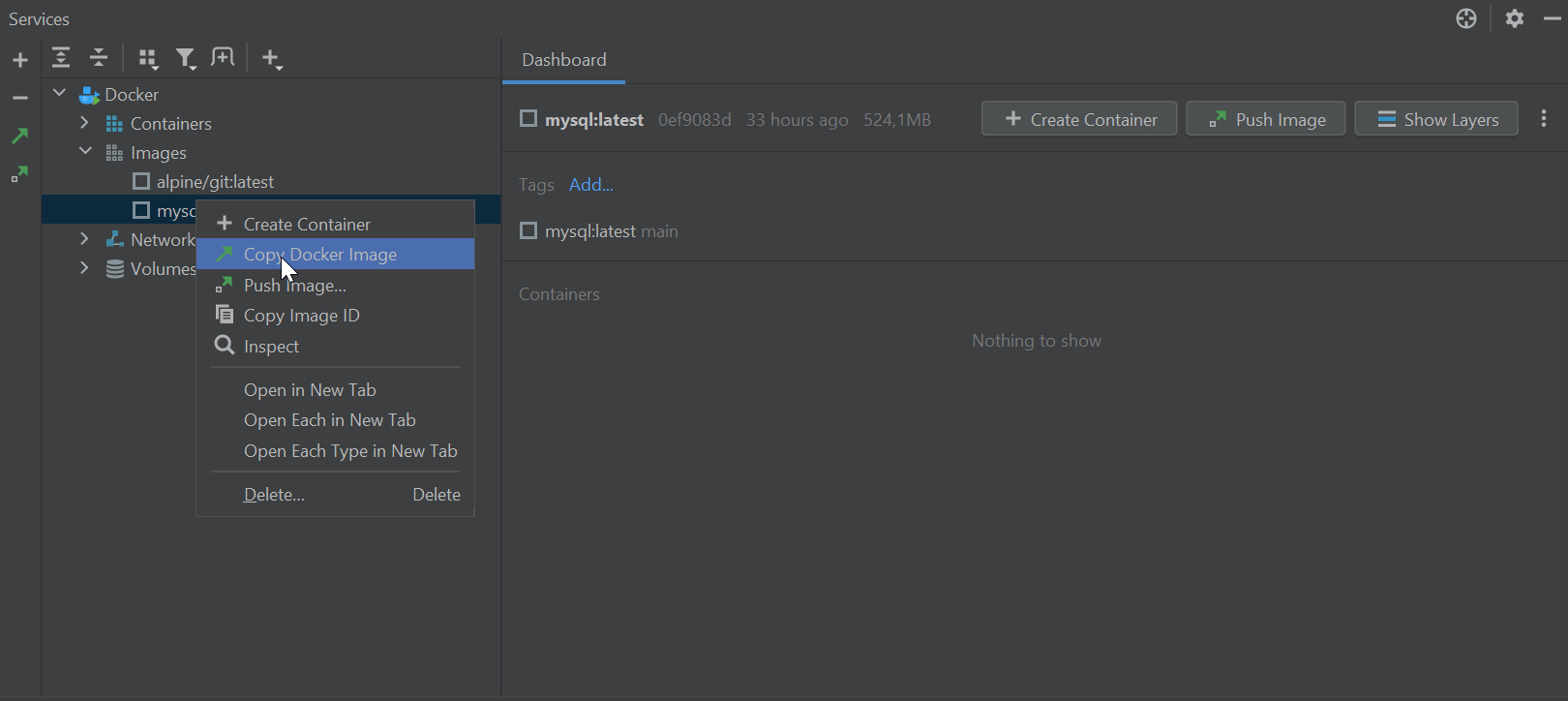Screen dimensions: 1568x701
Task: Click the green deploy arrow in left strip
Action: pyautogui.click(x=20, y=137)
